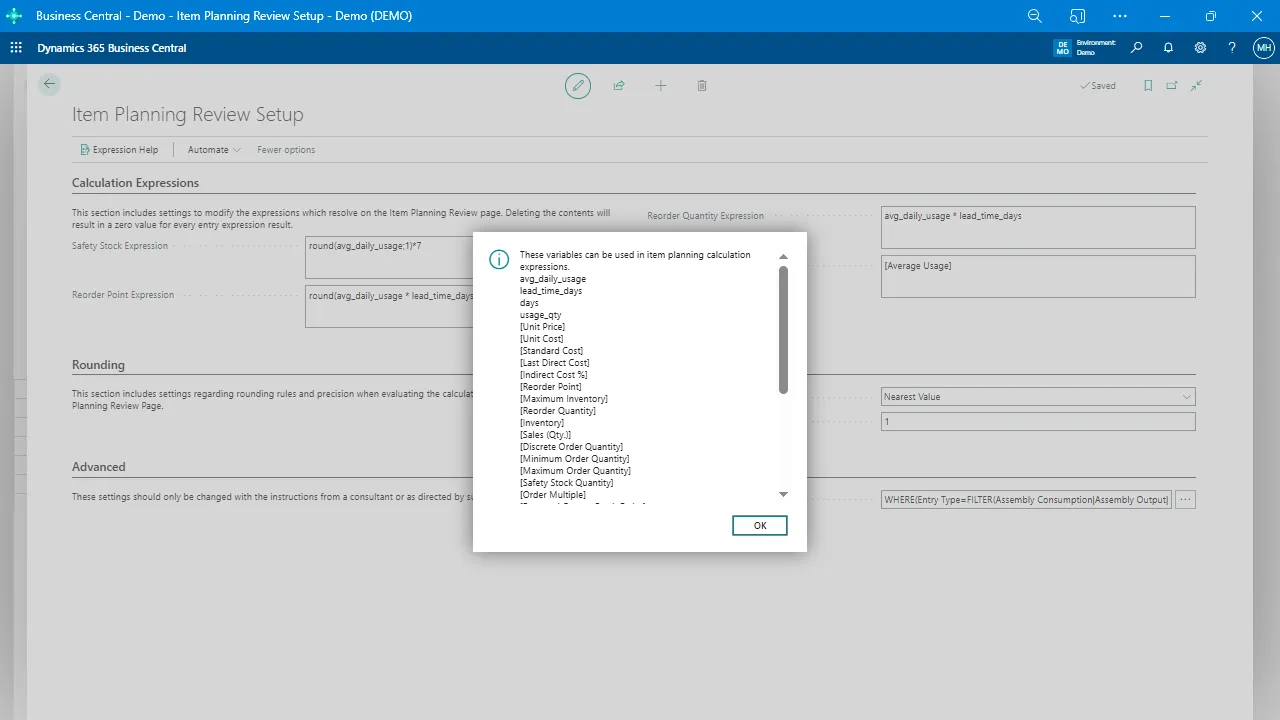Click Fewer options
The image size is (1280, 720).
pyautogui.click(x=286, y=150)
